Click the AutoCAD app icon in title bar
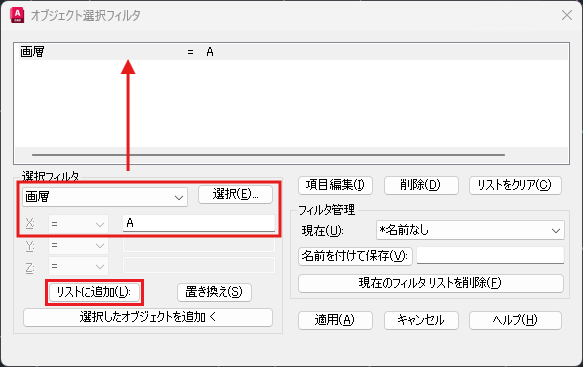This screenshot has height=367, width=583. coord(17,15)
